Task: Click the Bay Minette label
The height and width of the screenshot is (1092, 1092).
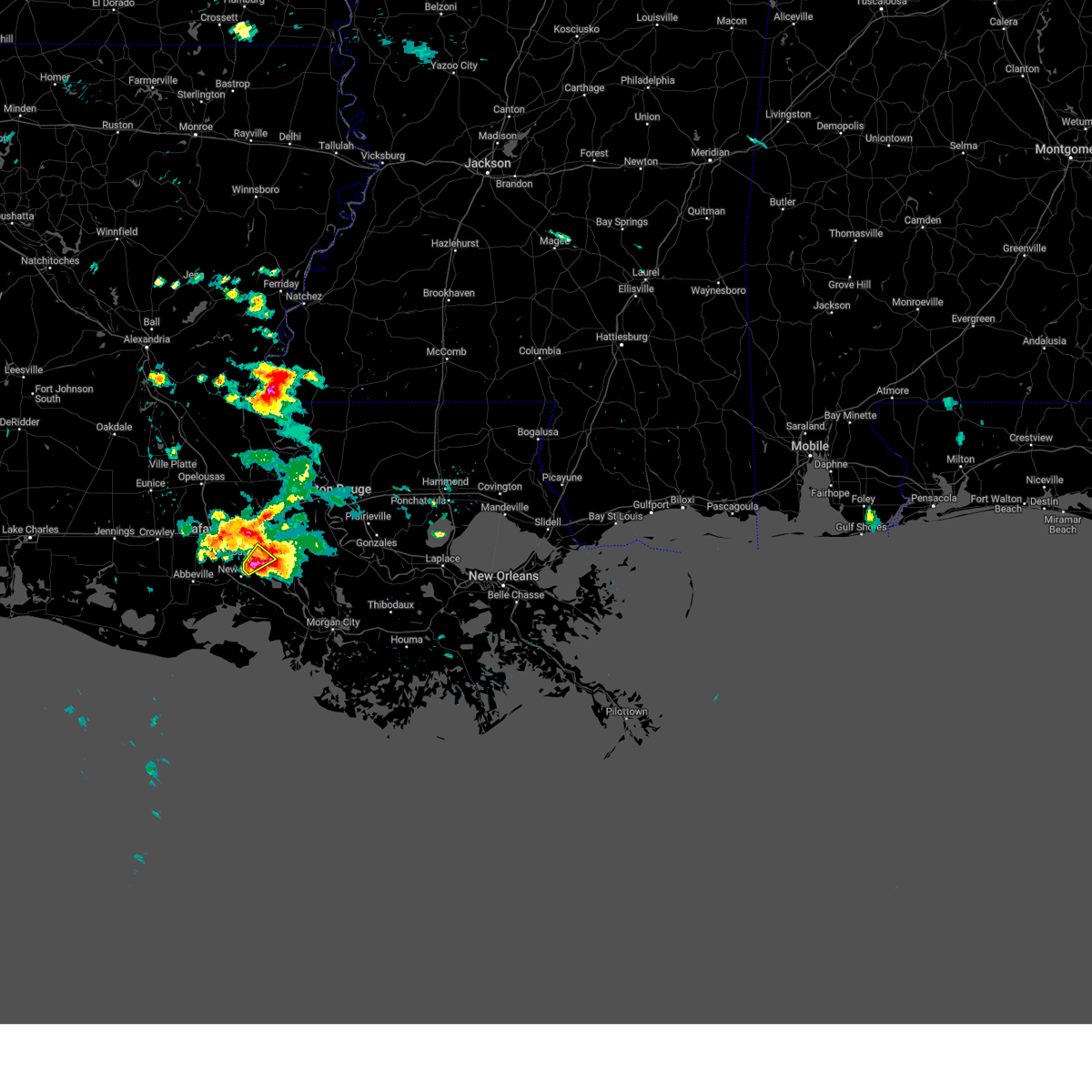Action: (x=850, y=416)
